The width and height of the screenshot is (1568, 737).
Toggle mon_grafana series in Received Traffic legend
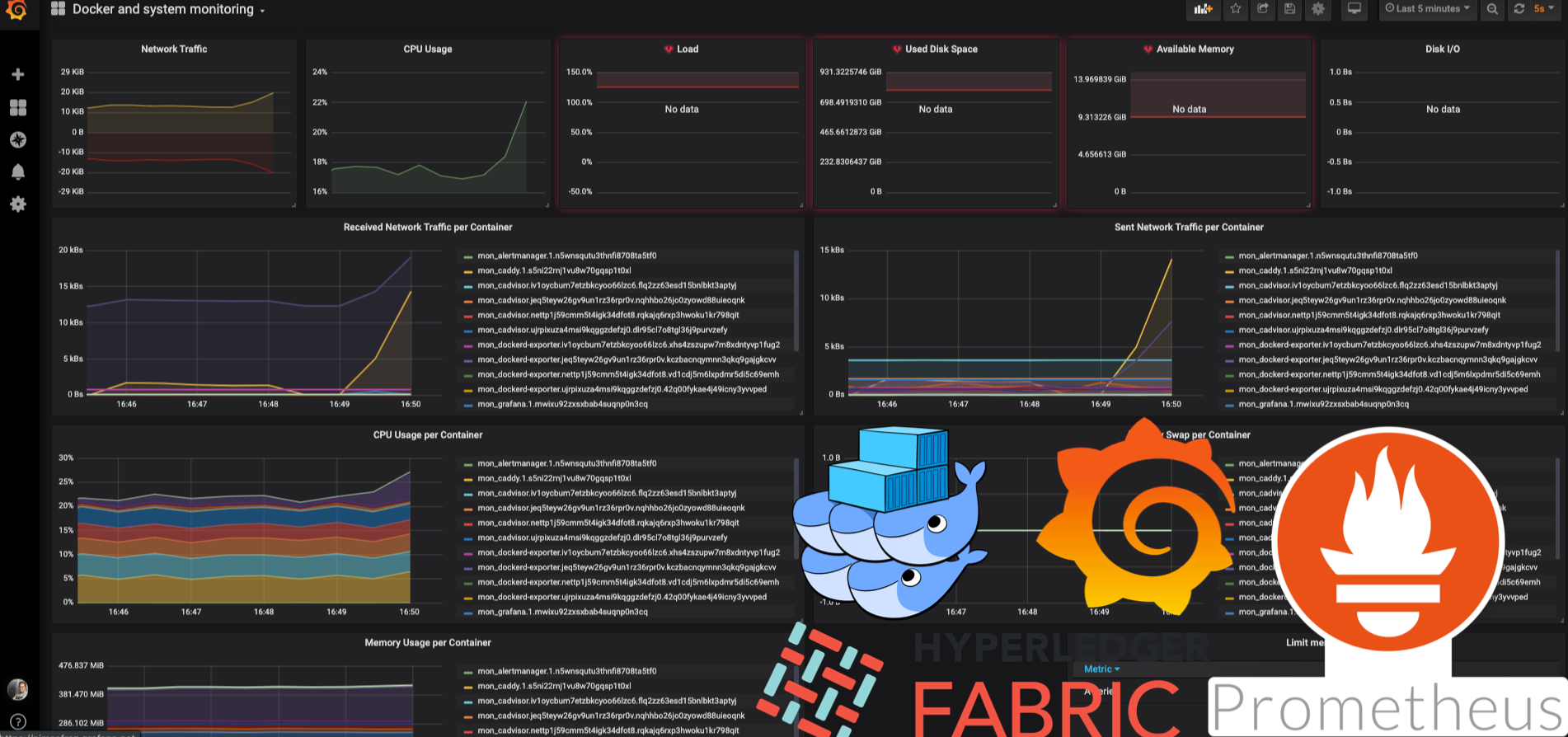(x=562, y=405)
